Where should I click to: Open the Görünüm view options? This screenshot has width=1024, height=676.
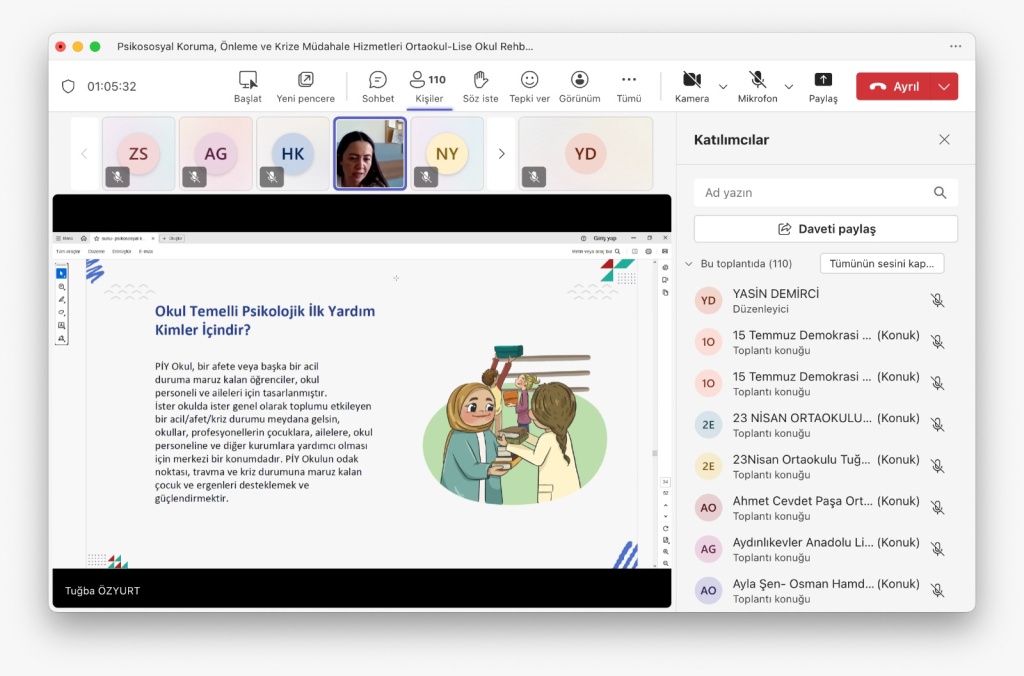pyautogui.click(x=579, y=81)
